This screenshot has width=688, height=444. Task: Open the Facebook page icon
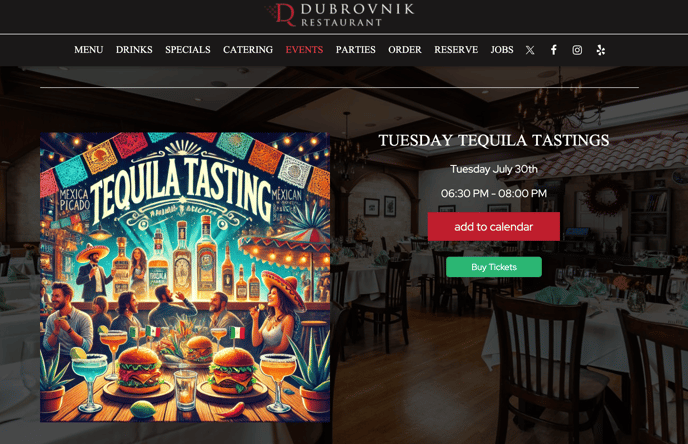(554, 50)
